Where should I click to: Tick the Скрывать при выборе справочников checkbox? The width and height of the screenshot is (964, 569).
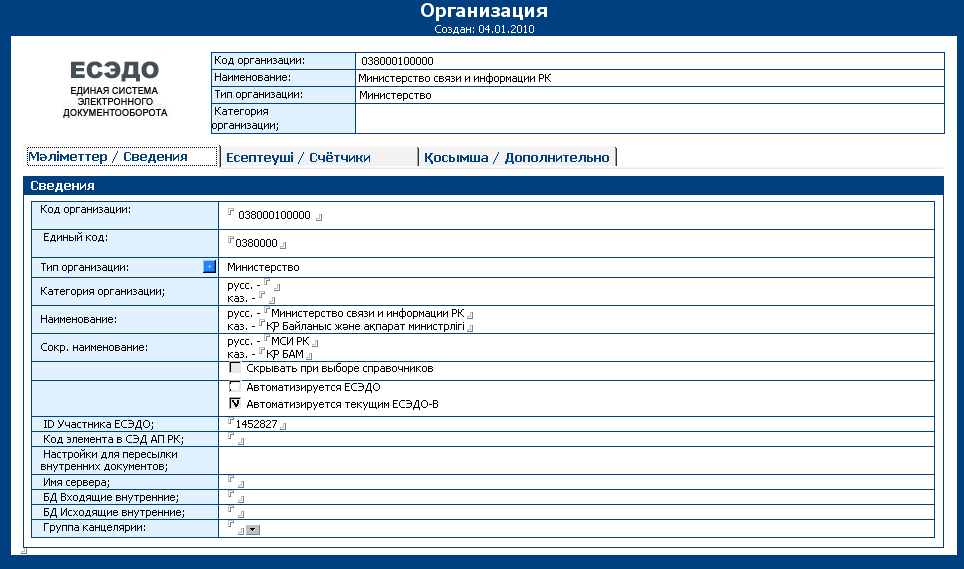pos(235,368)
